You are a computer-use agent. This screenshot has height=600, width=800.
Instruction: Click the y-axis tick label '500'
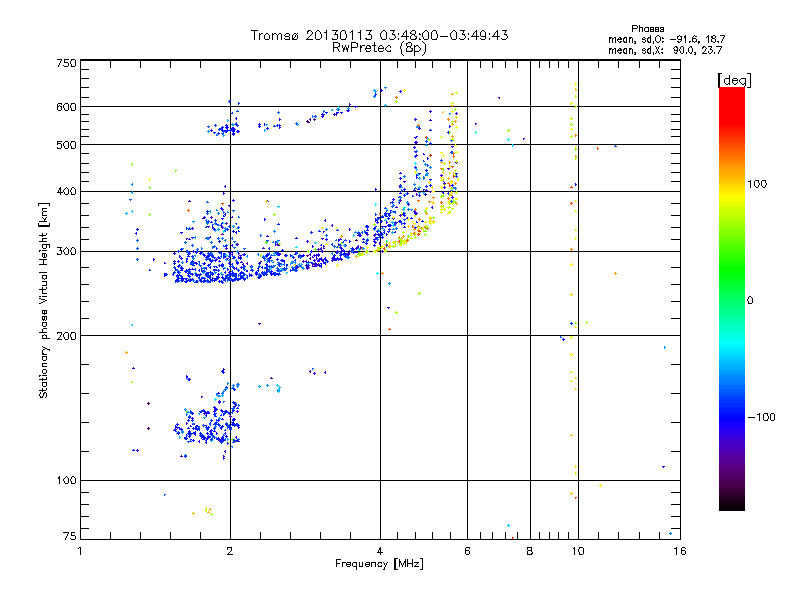pyautogui.click(x=66, y=145)
